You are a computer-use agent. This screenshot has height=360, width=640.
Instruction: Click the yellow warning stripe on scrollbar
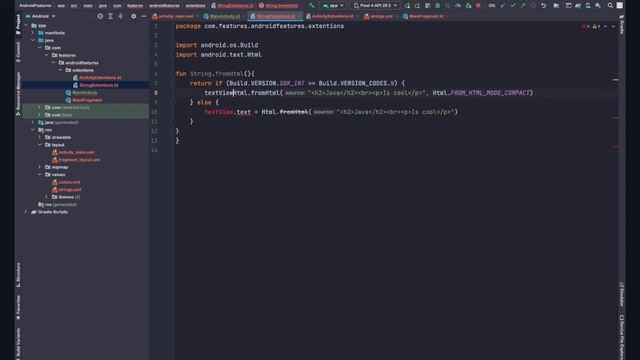click(616, 80)
